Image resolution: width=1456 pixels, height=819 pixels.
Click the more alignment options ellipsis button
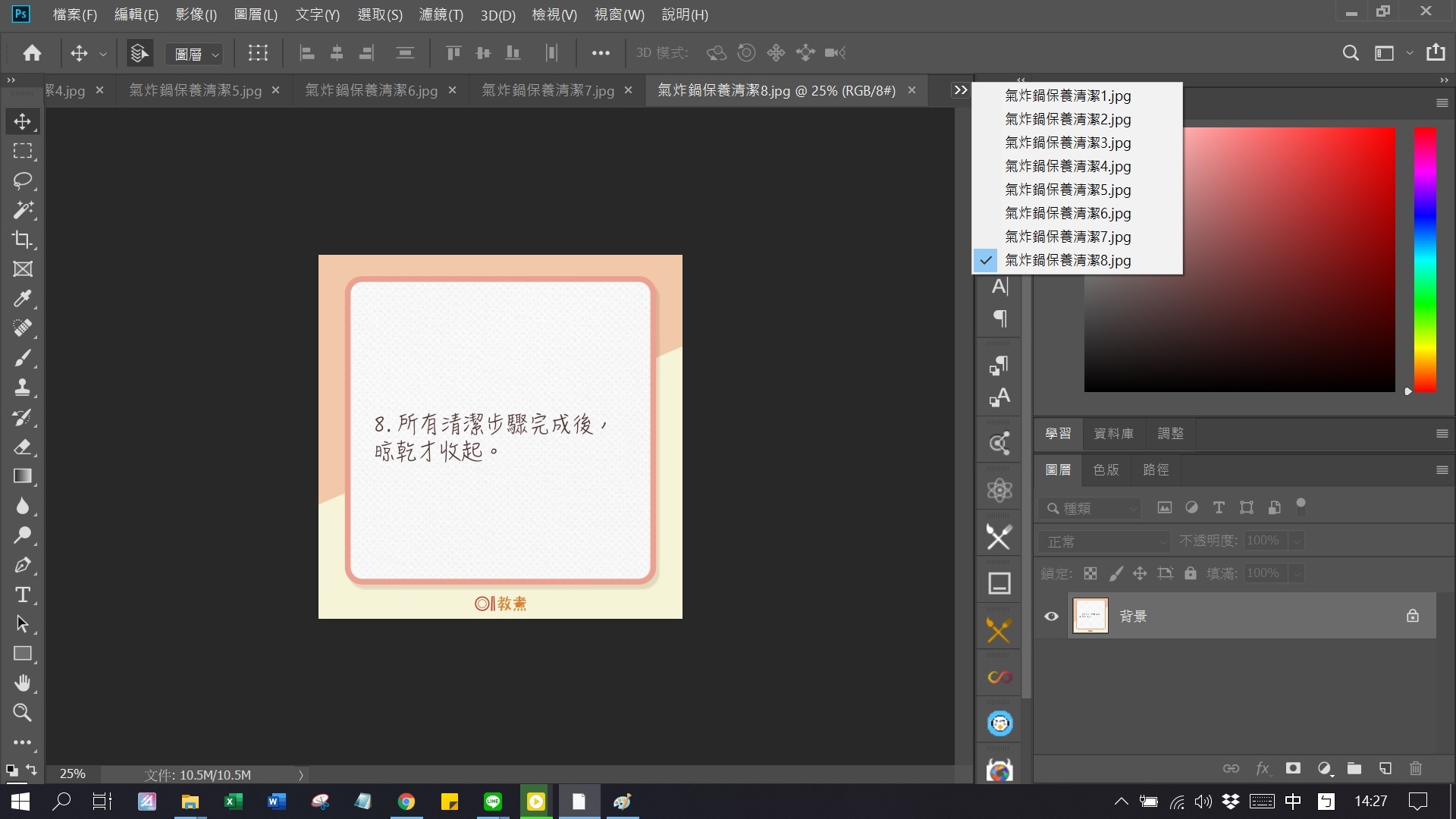coord(601,52)
